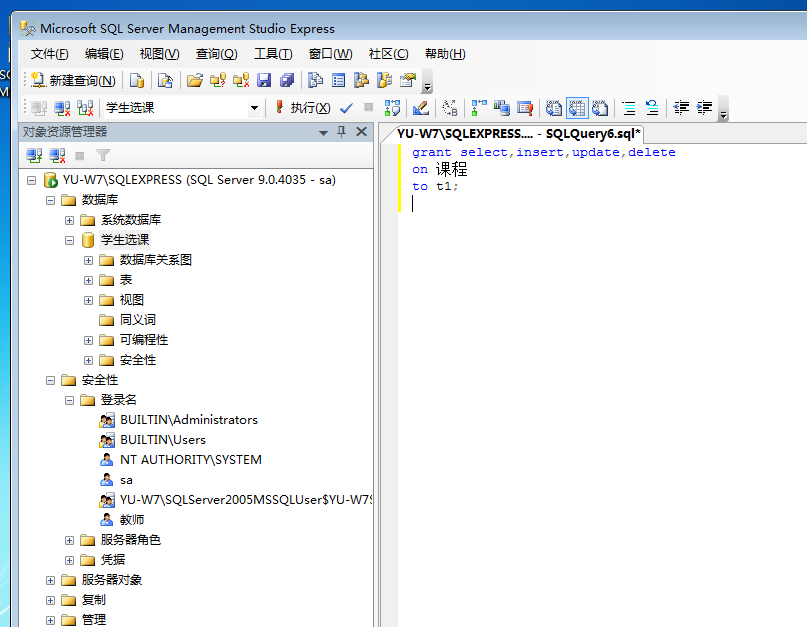Open the 视图(V) menu
The image size is (807, 627).
point(160,54)
